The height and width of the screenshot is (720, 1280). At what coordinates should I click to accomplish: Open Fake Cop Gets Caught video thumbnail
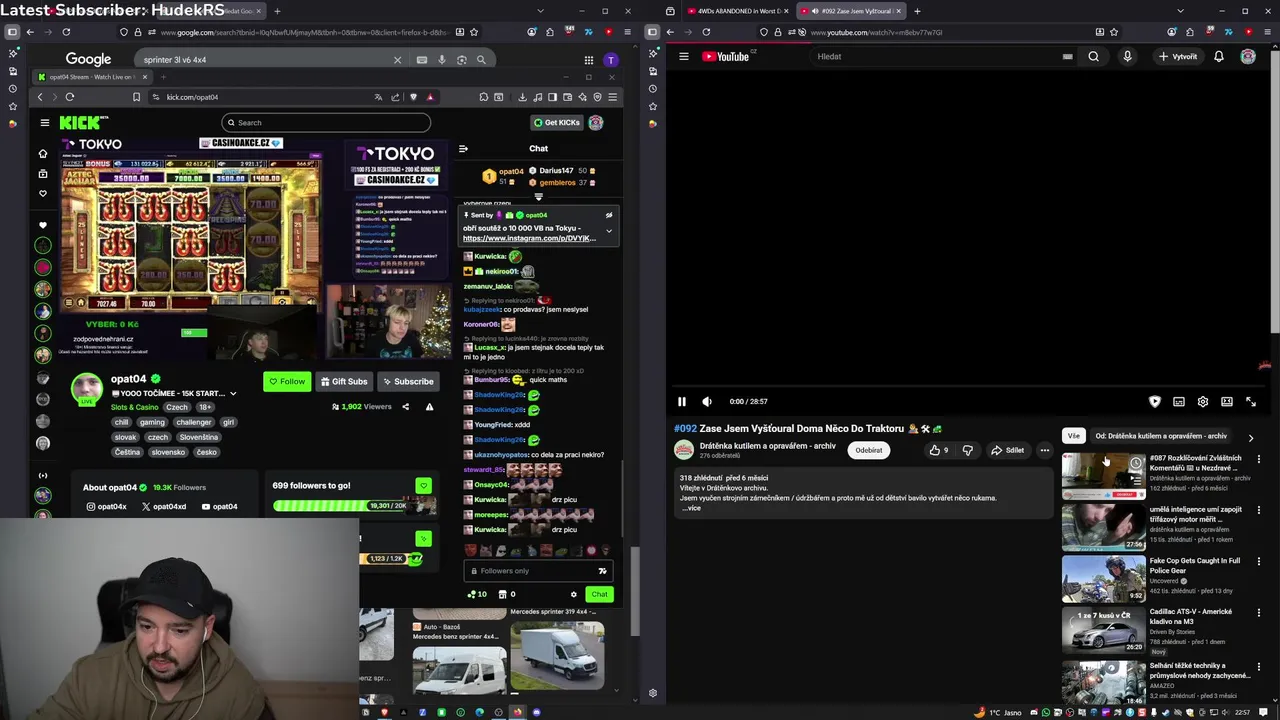click(x=1103, y=578)
